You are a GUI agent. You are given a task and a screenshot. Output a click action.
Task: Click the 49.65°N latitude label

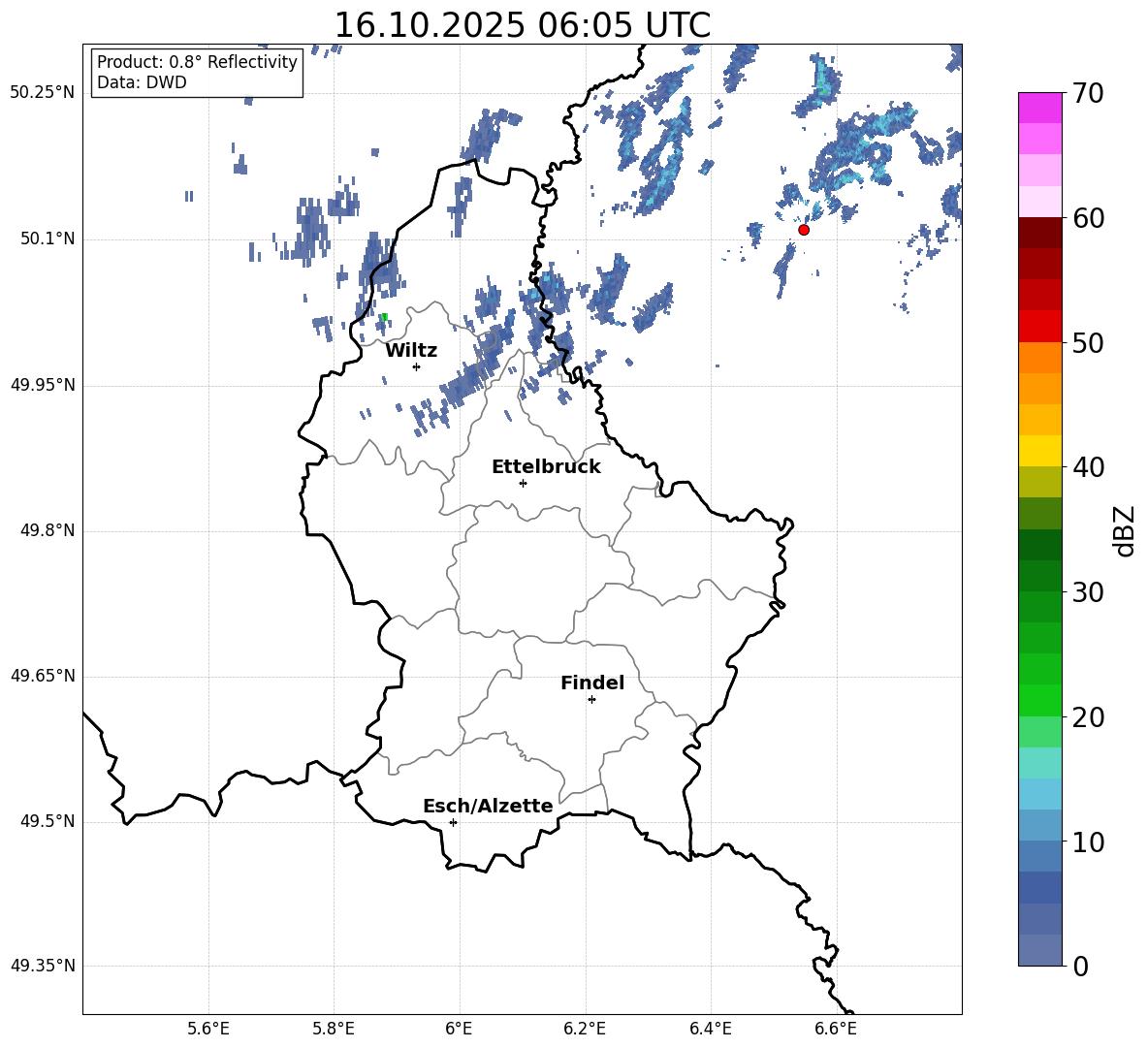[43, 676]
